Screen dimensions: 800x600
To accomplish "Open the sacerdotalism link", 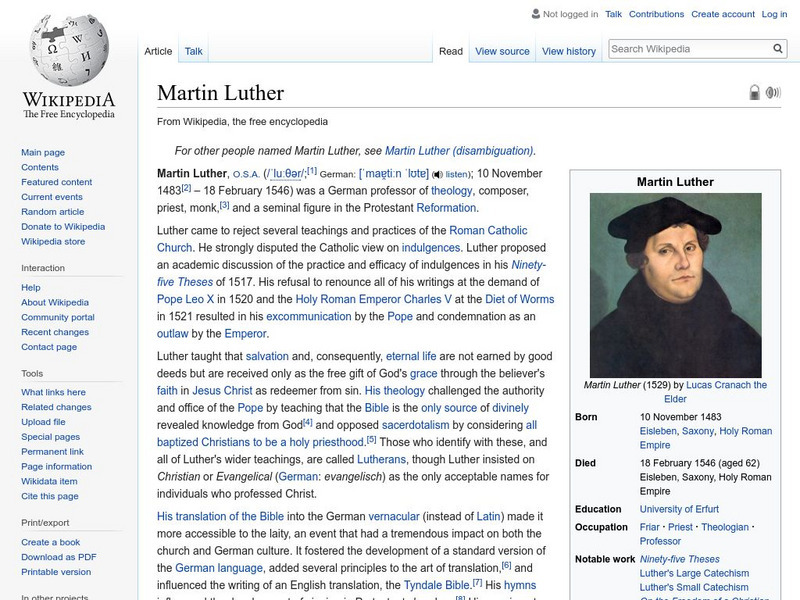I will (415, 425).
